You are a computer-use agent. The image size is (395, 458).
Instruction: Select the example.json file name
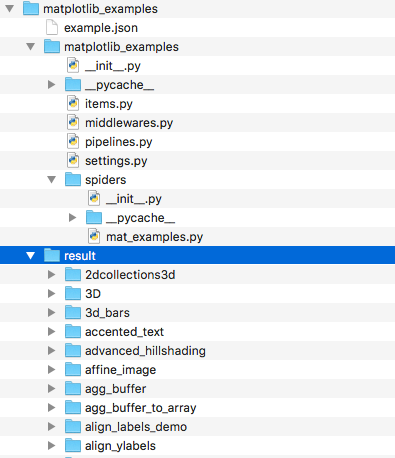(101, 28)
